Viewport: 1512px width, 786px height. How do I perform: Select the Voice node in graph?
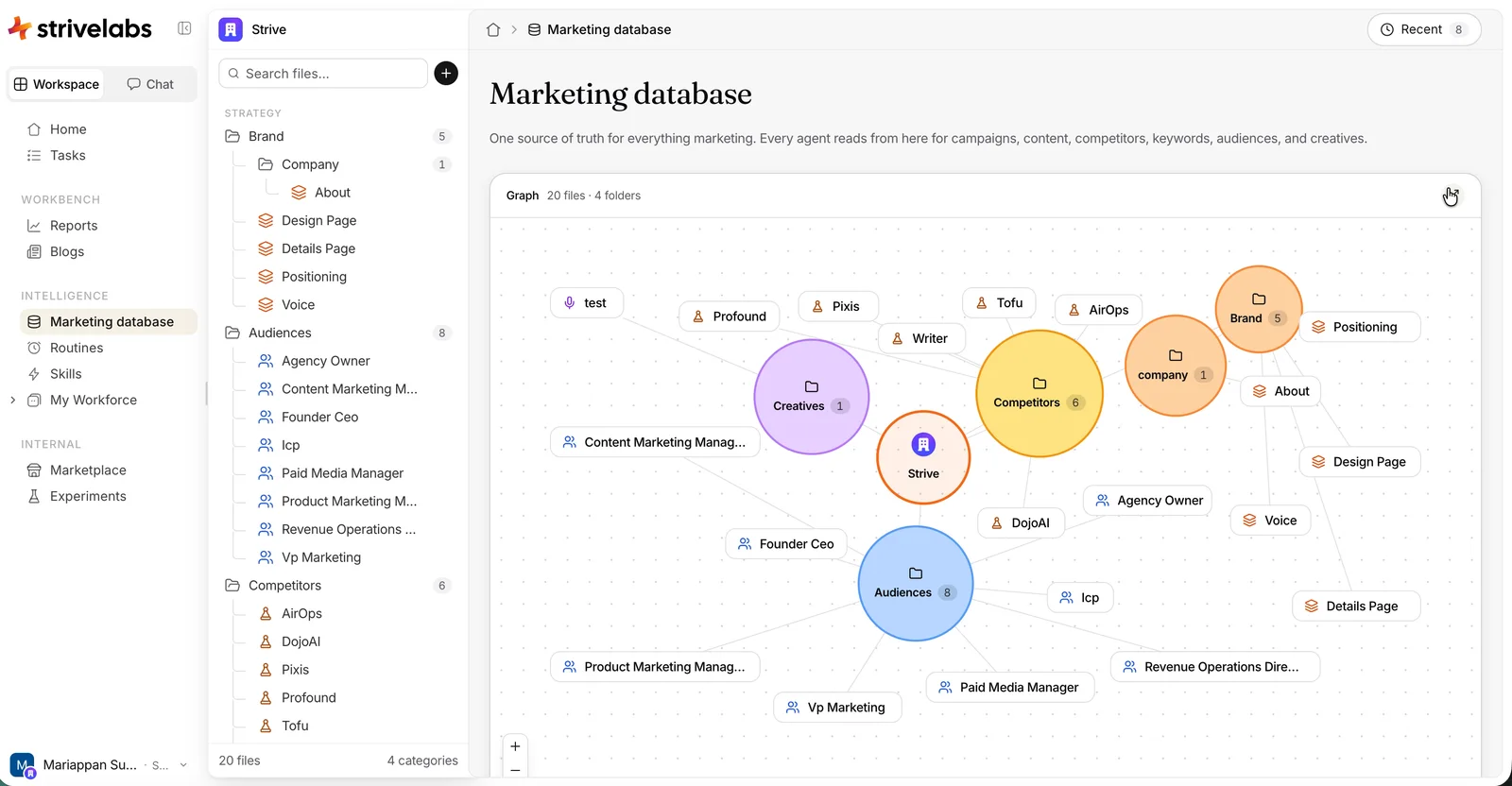pos(1271,521)
